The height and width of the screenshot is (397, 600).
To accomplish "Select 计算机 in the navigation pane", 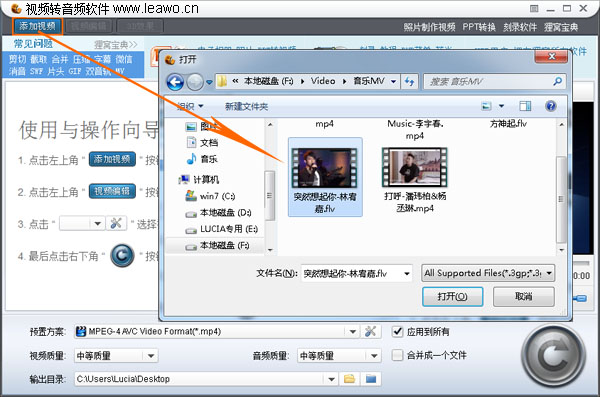I will pos(199,180).
